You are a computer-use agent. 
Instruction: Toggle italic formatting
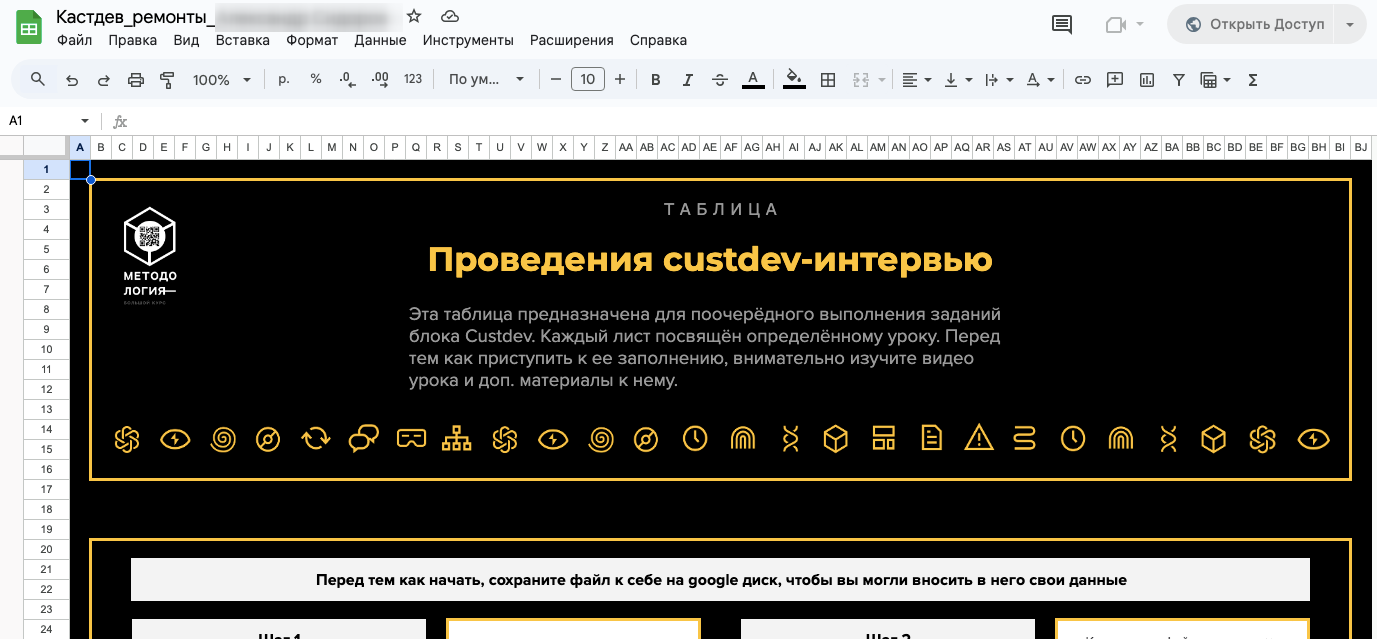click(x=687, y=80)
